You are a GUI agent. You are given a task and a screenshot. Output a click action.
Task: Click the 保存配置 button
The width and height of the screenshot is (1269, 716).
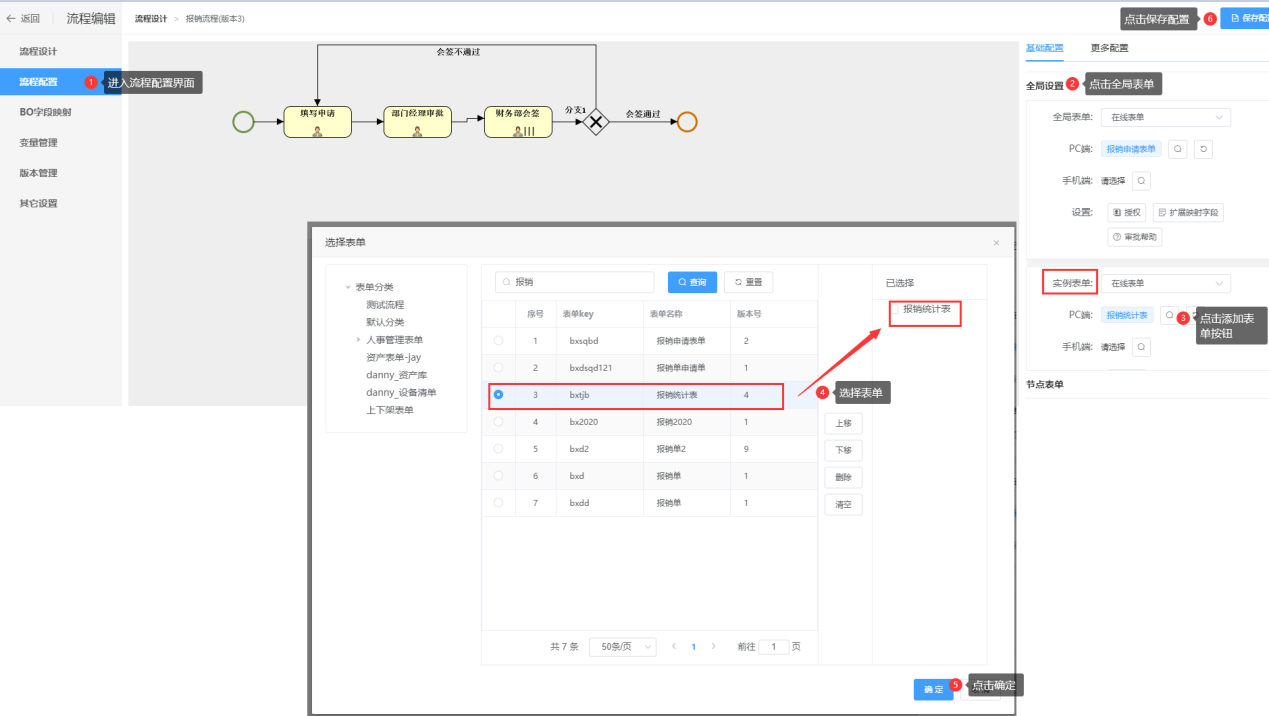pyautogui.click(x=1244, y=18)
